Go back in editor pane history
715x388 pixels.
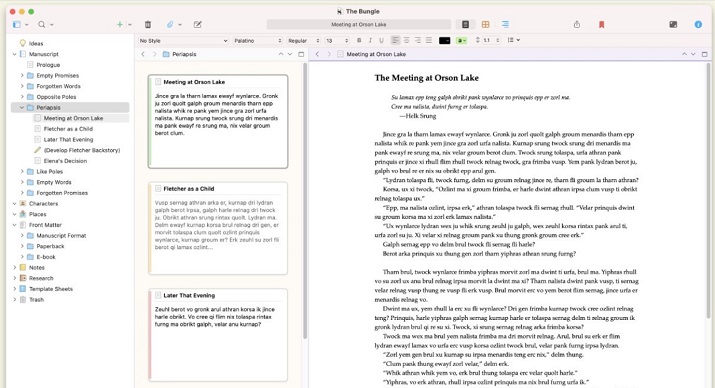[x=317, y=54]
